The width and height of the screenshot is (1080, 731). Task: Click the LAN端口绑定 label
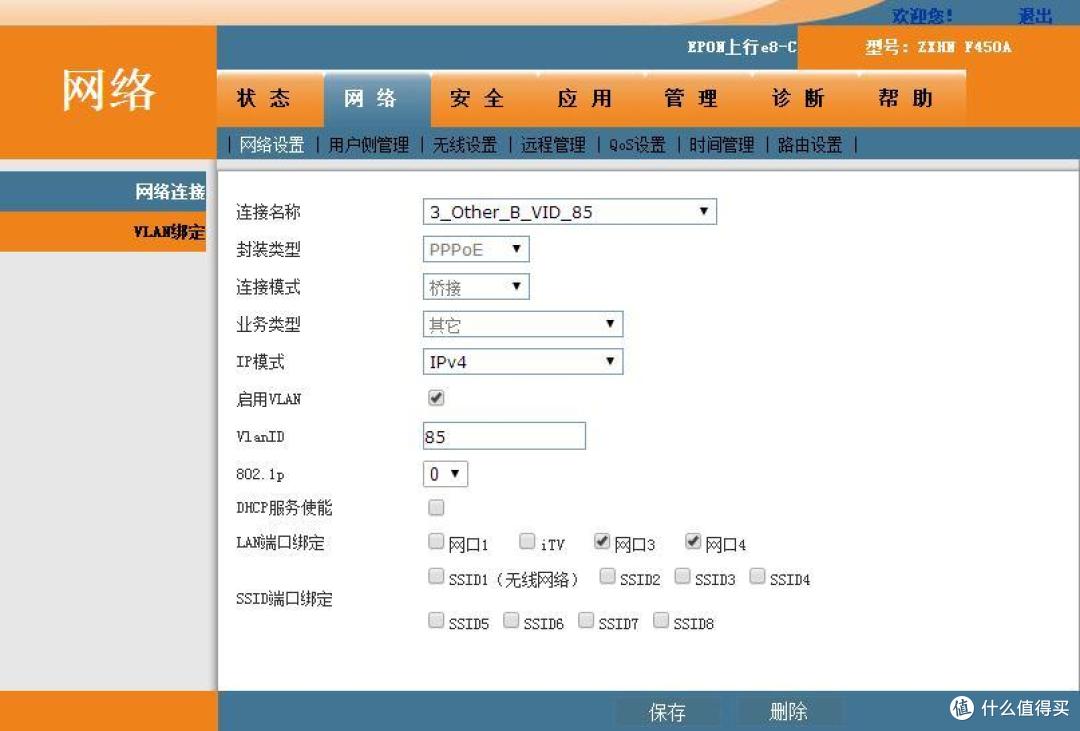pyautogui.click(x=280, y=543)
